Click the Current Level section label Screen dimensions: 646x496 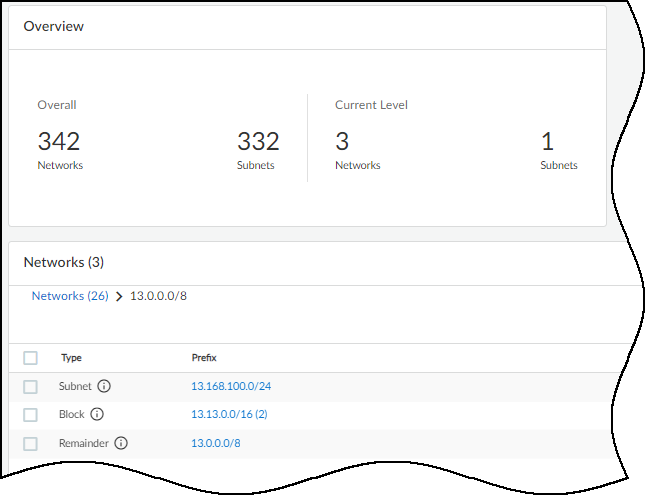(x=371, y=105)
